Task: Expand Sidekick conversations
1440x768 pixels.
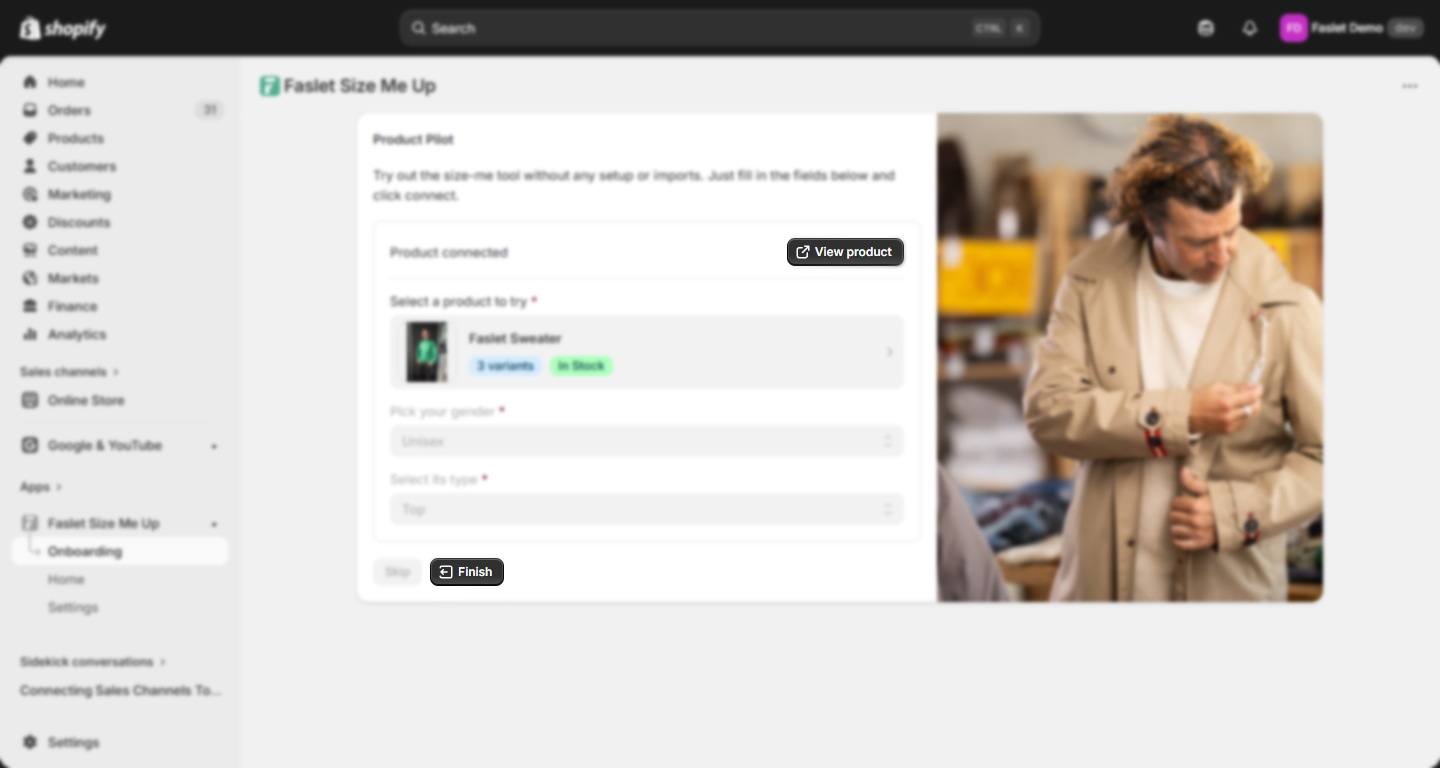Action: point(93,661)
